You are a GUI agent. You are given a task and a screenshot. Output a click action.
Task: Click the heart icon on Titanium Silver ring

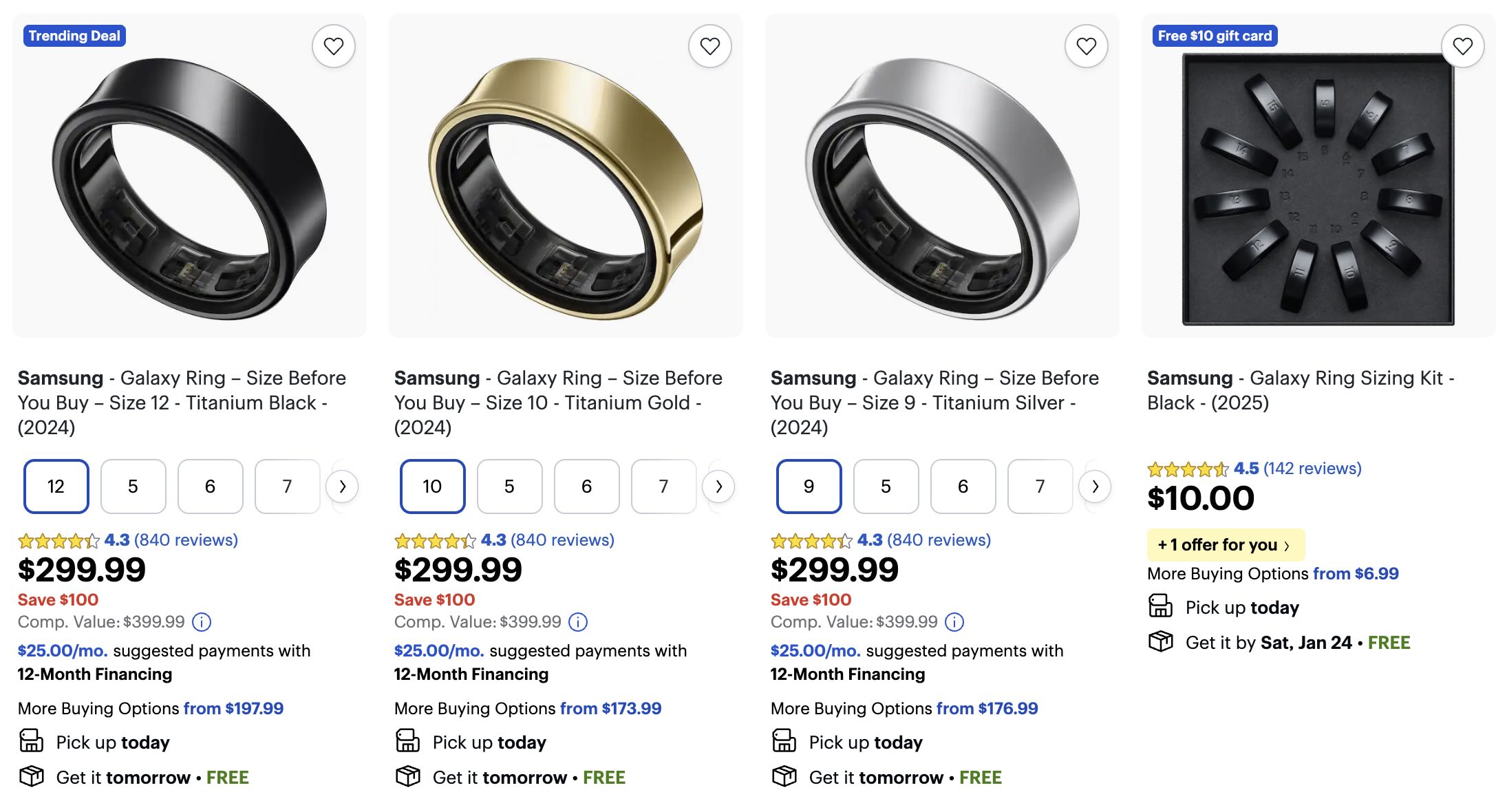(x=1087, y=45)
